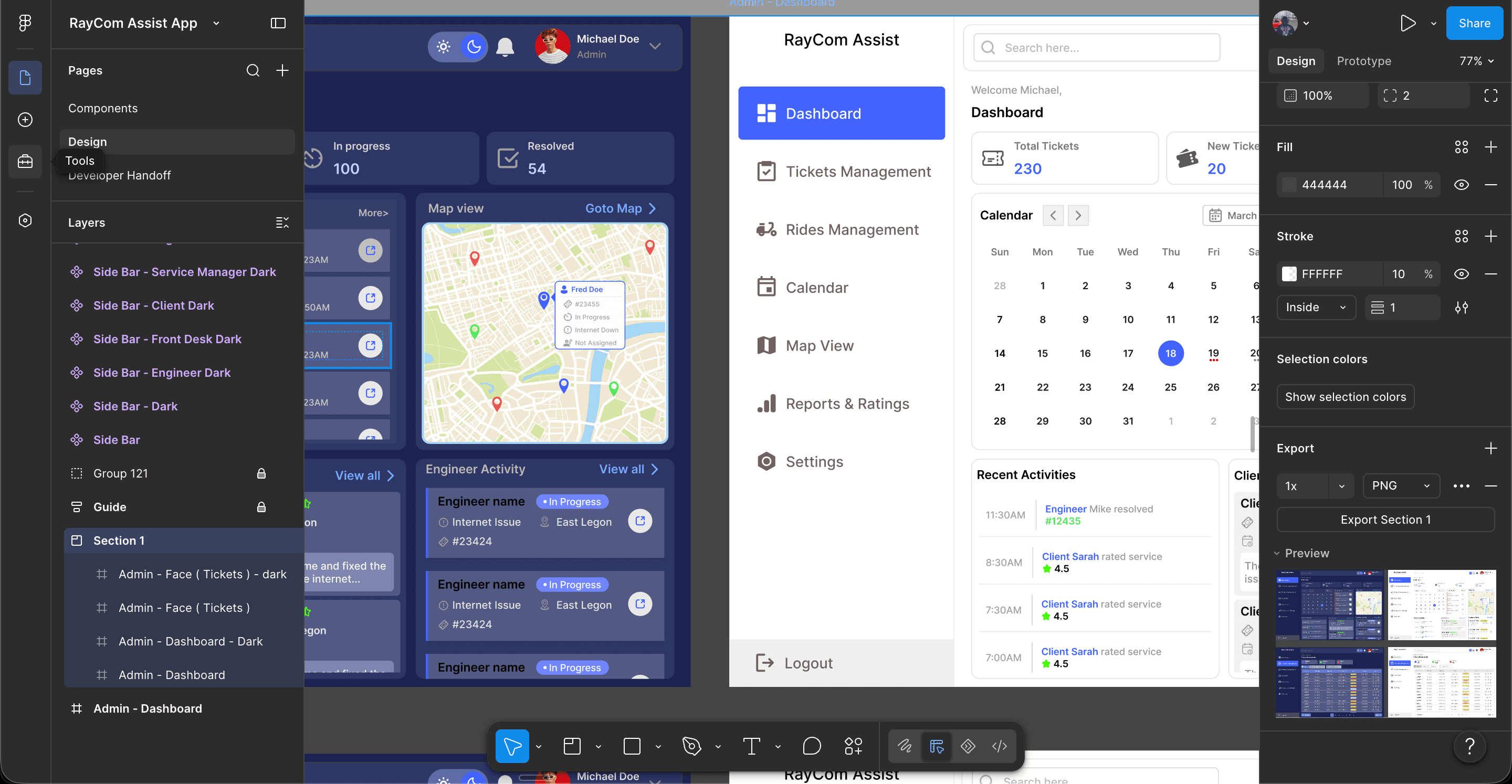Select the Side Bar - Engineer Dark layer

tap(161, 373)
